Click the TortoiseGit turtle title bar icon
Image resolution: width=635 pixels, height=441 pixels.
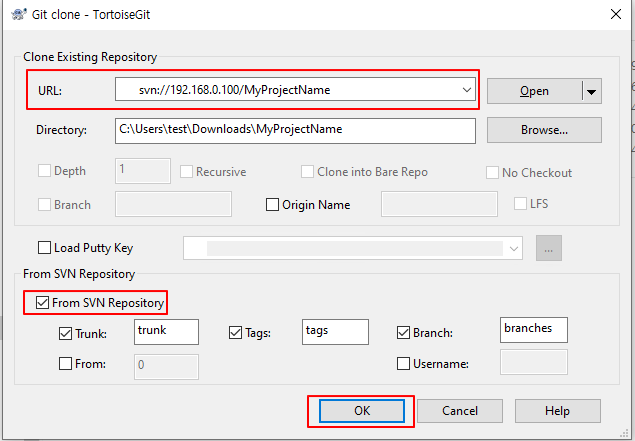point(19,15)
